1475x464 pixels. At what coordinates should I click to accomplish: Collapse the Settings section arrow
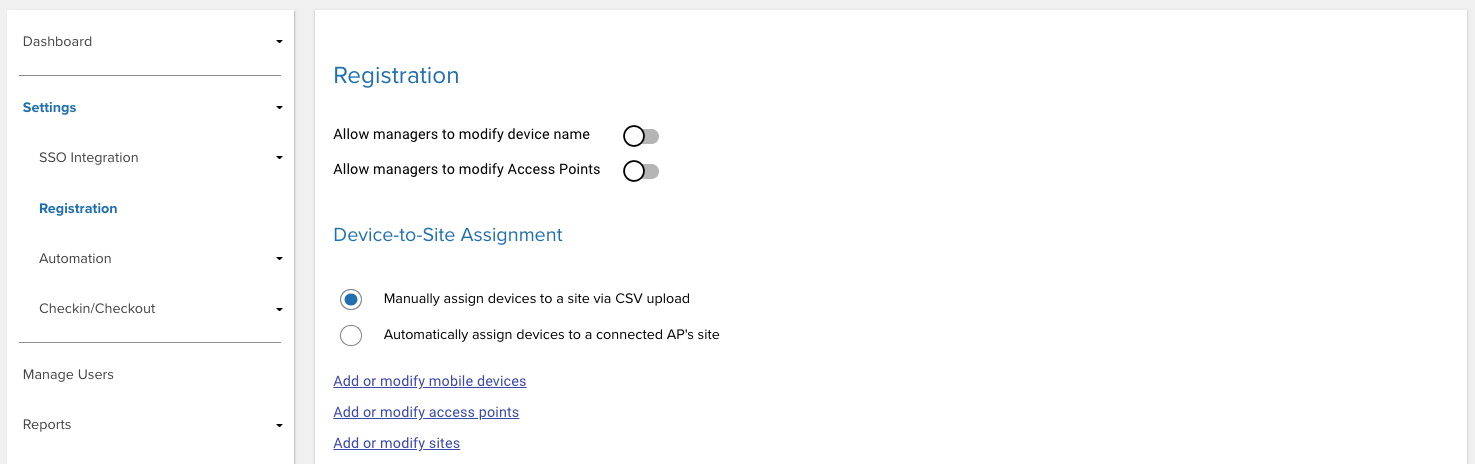(x=280, y=108)
